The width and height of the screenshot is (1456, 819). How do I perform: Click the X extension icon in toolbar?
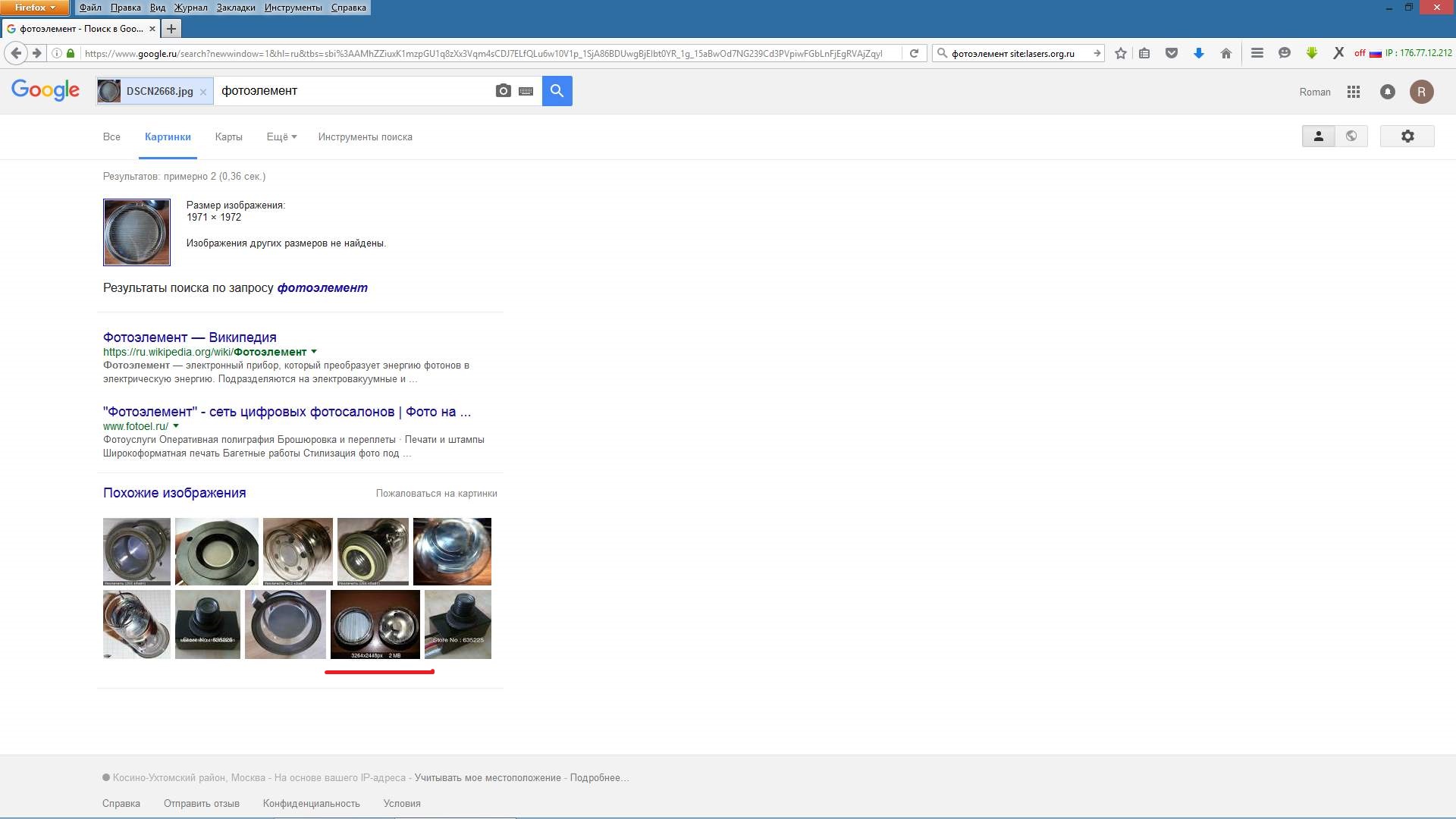(x=1338, y=53)
